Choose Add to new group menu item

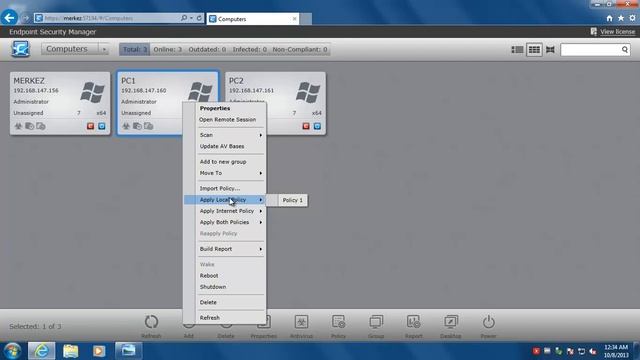pos(223,162)
